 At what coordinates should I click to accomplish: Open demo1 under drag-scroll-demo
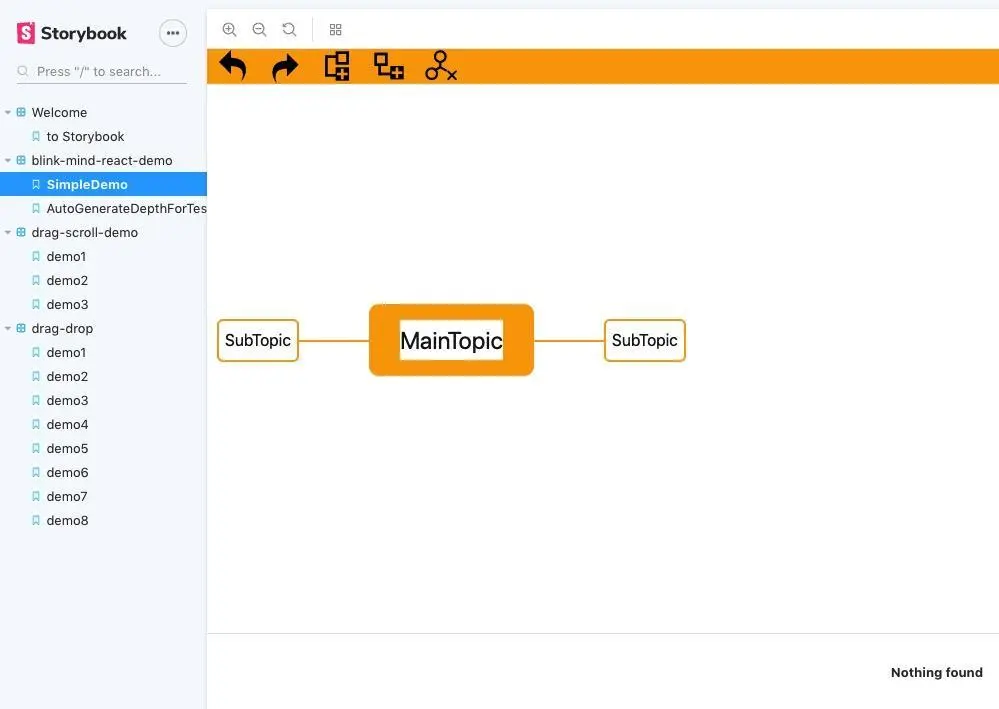[66, 257]
